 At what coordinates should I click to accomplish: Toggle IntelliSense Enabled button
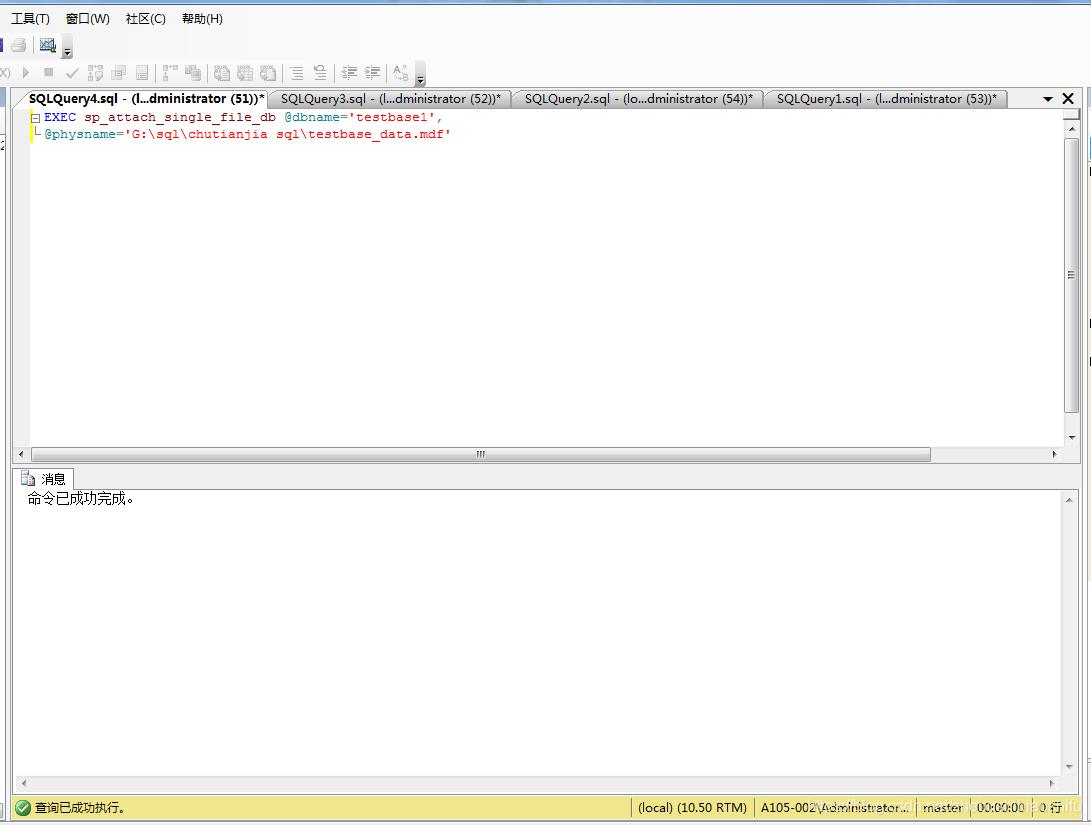142,73
